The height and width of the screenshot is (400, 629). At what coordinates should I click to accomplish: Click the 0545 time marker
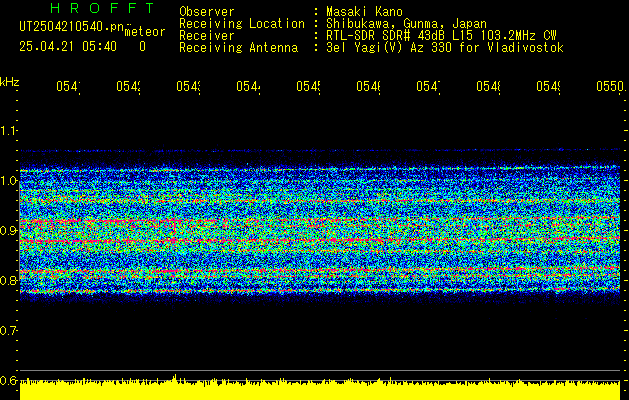tap(308, 87)
